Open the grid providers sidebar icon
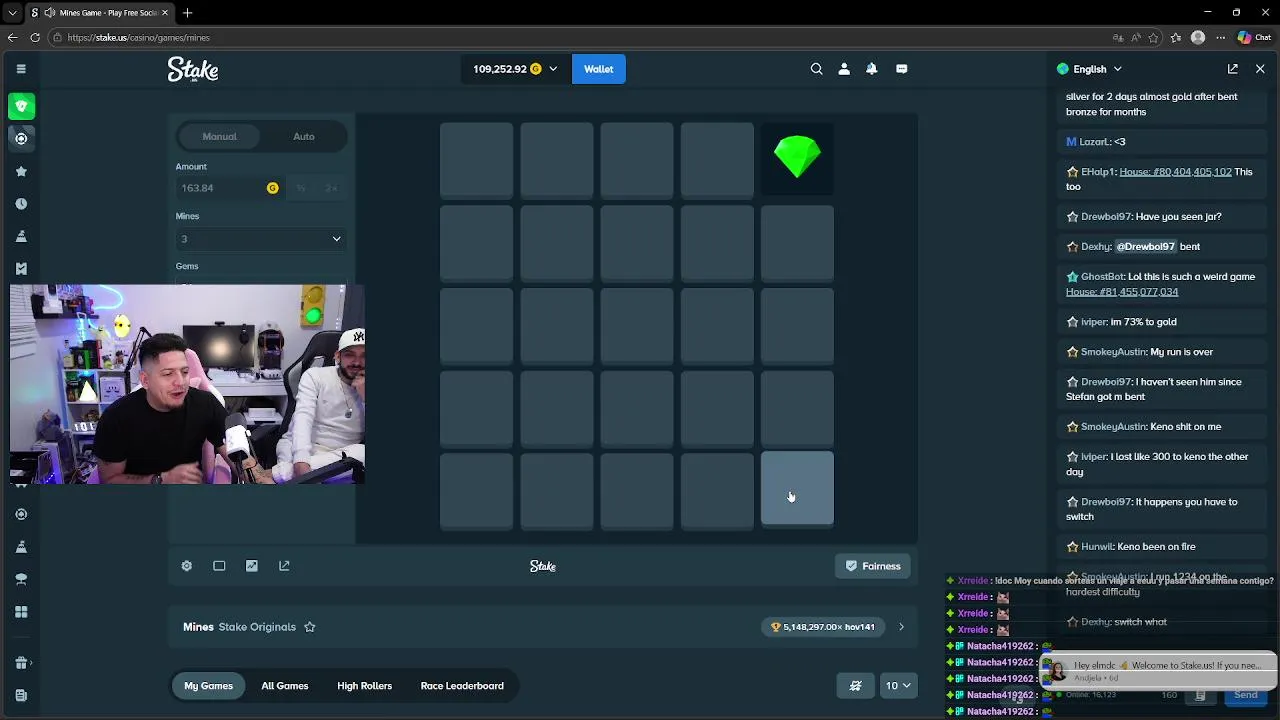This screenshot has width=1280, height=720. point(21,612)
